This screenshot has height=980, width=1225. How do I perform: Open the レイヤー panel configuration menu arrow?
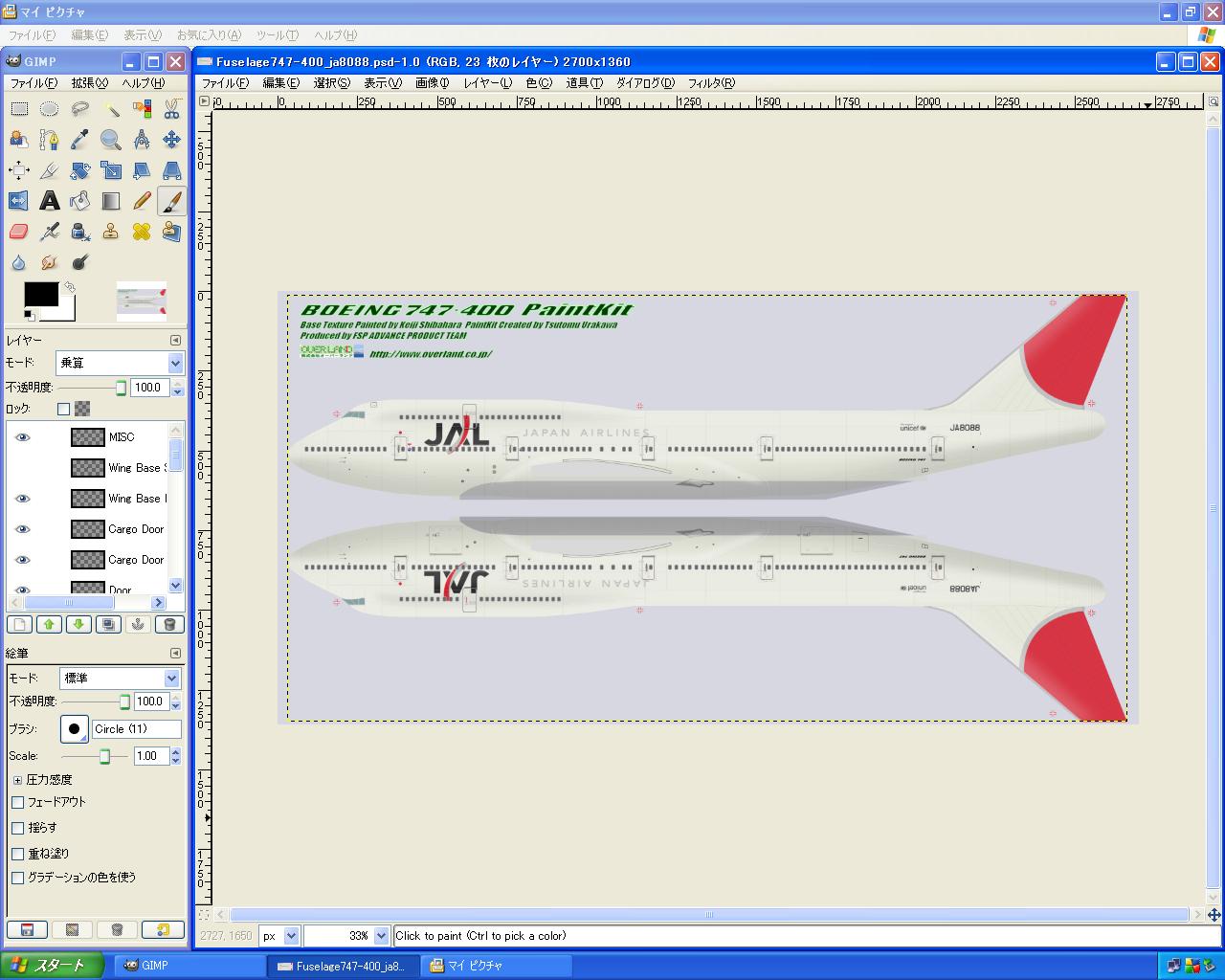pyautogui.click(x=175, y=340)
